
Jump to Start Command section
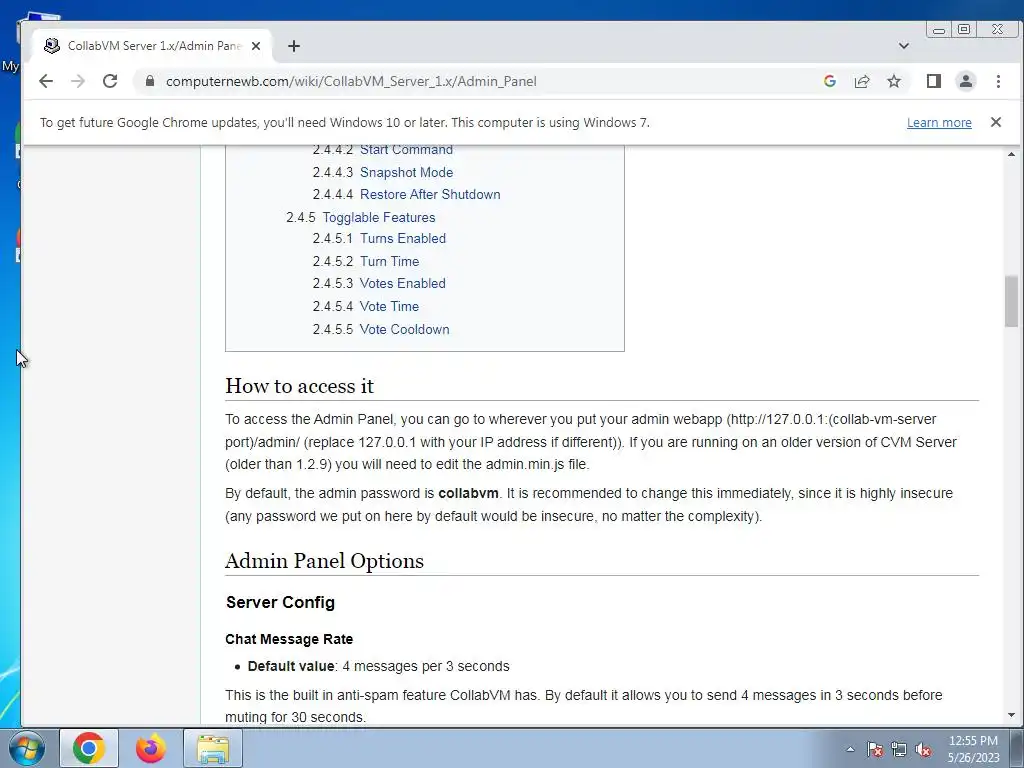point(406,150)
